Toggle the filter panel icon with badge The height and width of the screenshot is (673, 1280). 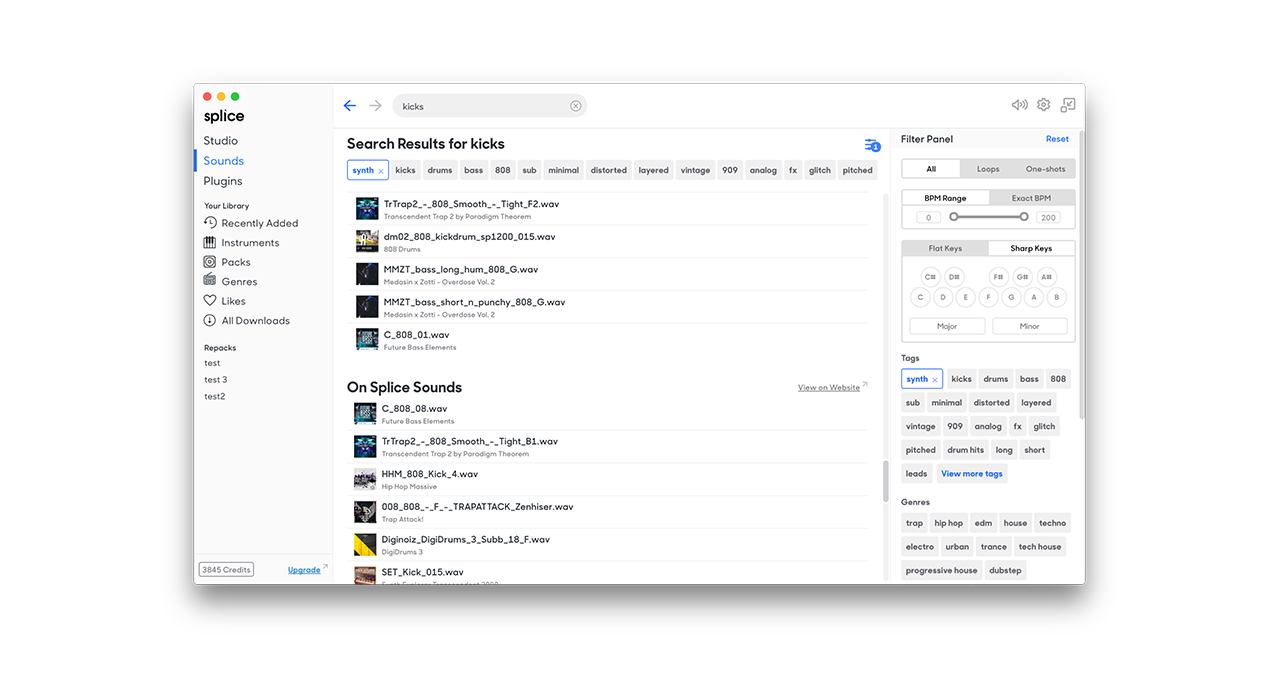tap(872, 145)
